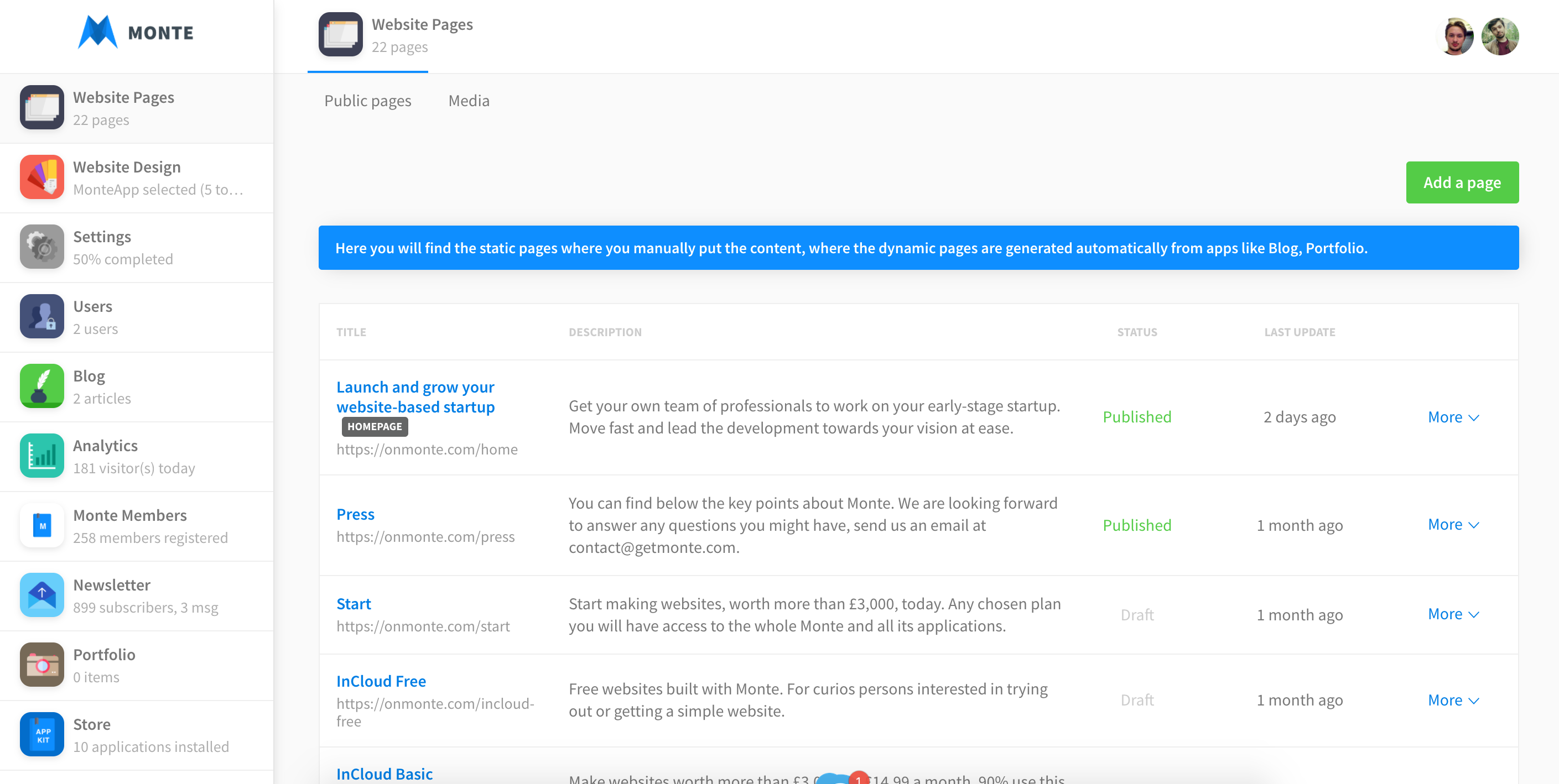
Task: Click the TITLE column header
Action: pos(352,332)
